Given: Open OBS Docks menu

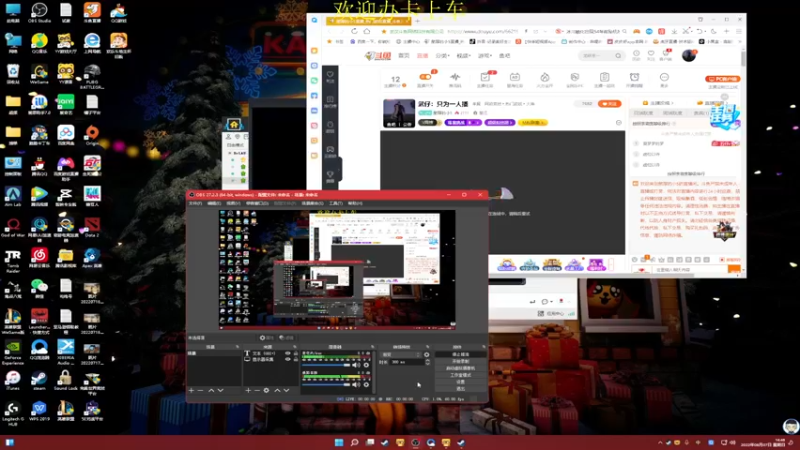Looking at the screenshot, I should (x=257, y=203).
